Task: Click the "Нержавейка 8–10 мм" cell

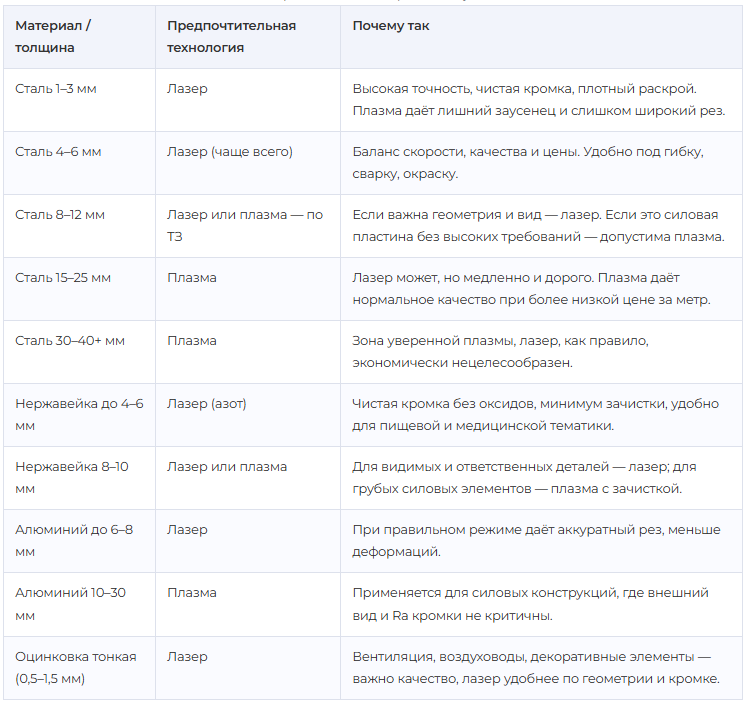Action: [x=72, y=478]
